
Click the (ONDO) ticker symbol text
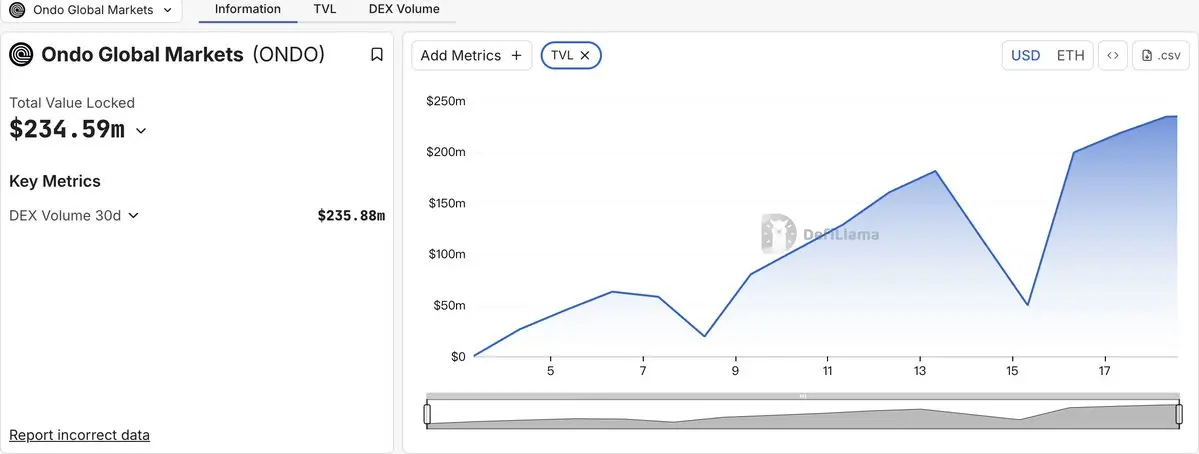(x=289, y=54)
